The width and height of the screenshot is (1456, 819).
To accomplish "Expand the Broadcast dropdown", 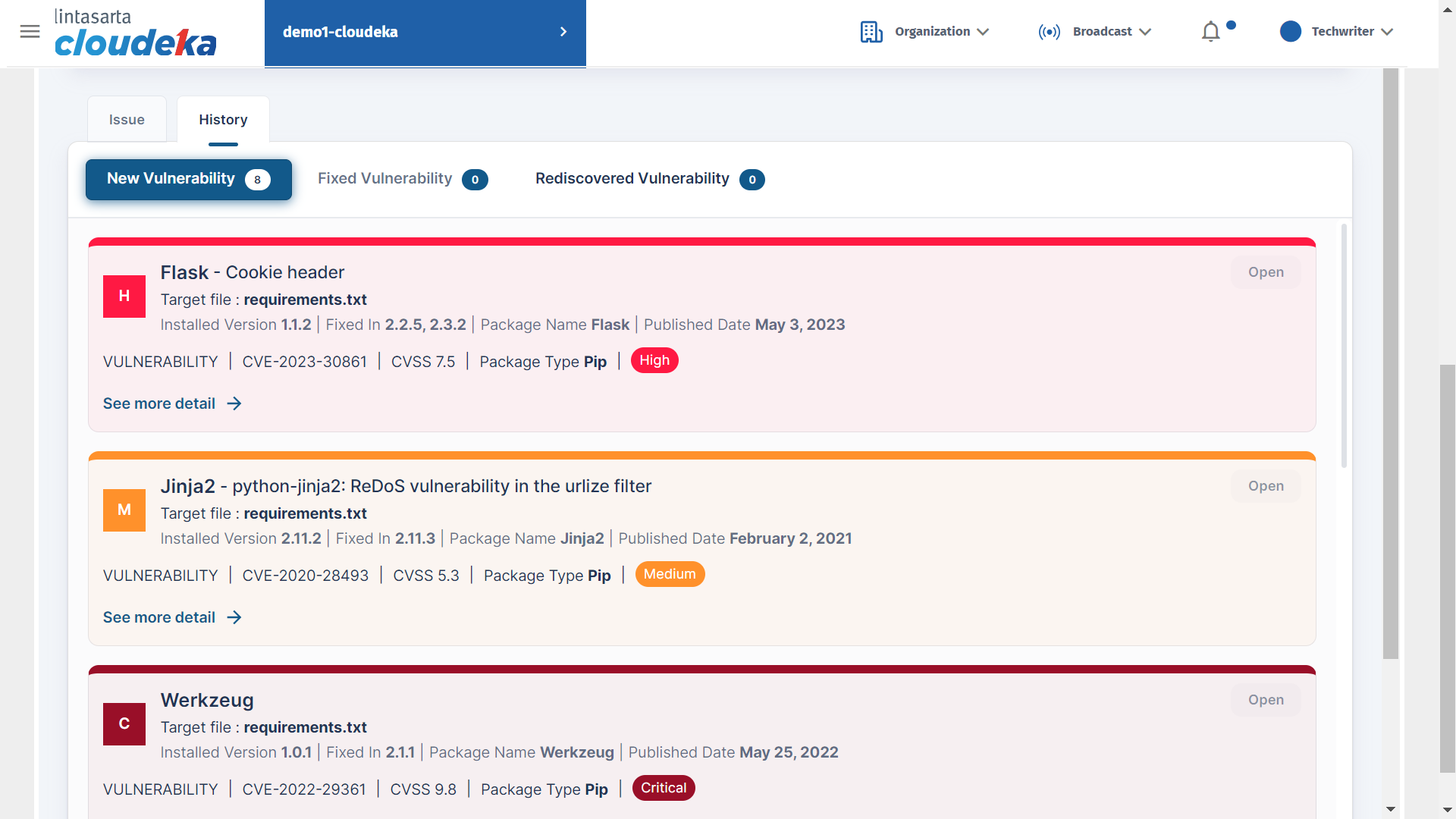I will click(x=1145, y=32).
